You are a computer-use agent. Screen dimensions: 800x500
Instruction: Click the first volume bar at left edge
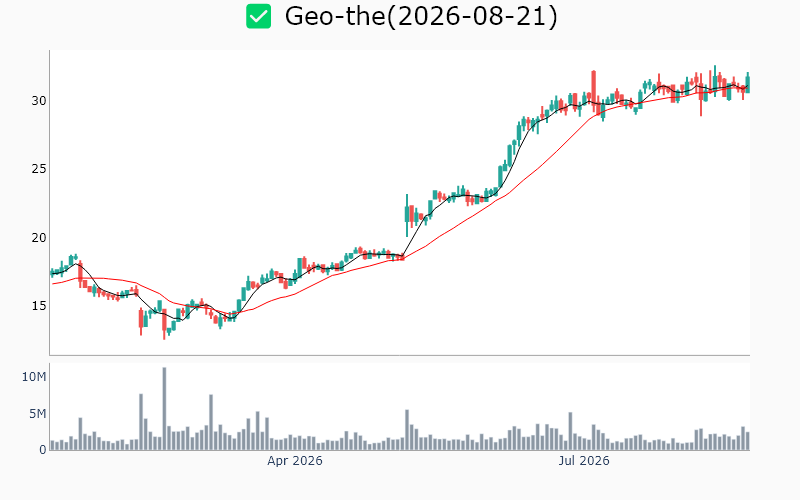52,445
